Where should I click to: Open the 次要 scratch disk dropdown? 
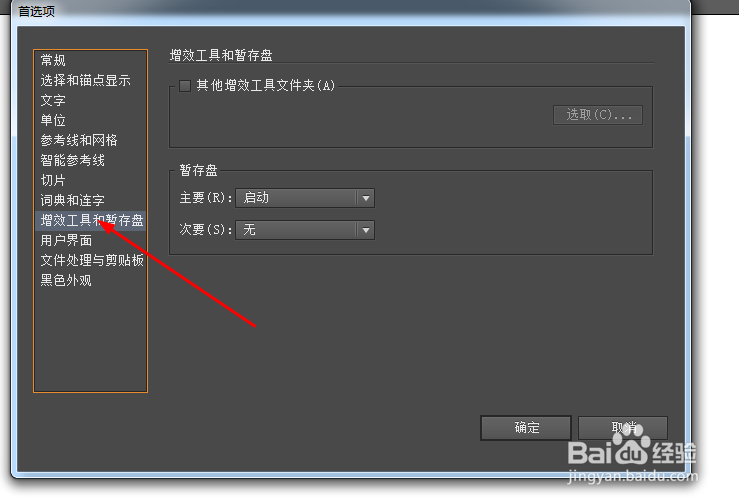(x=305, y=230)
